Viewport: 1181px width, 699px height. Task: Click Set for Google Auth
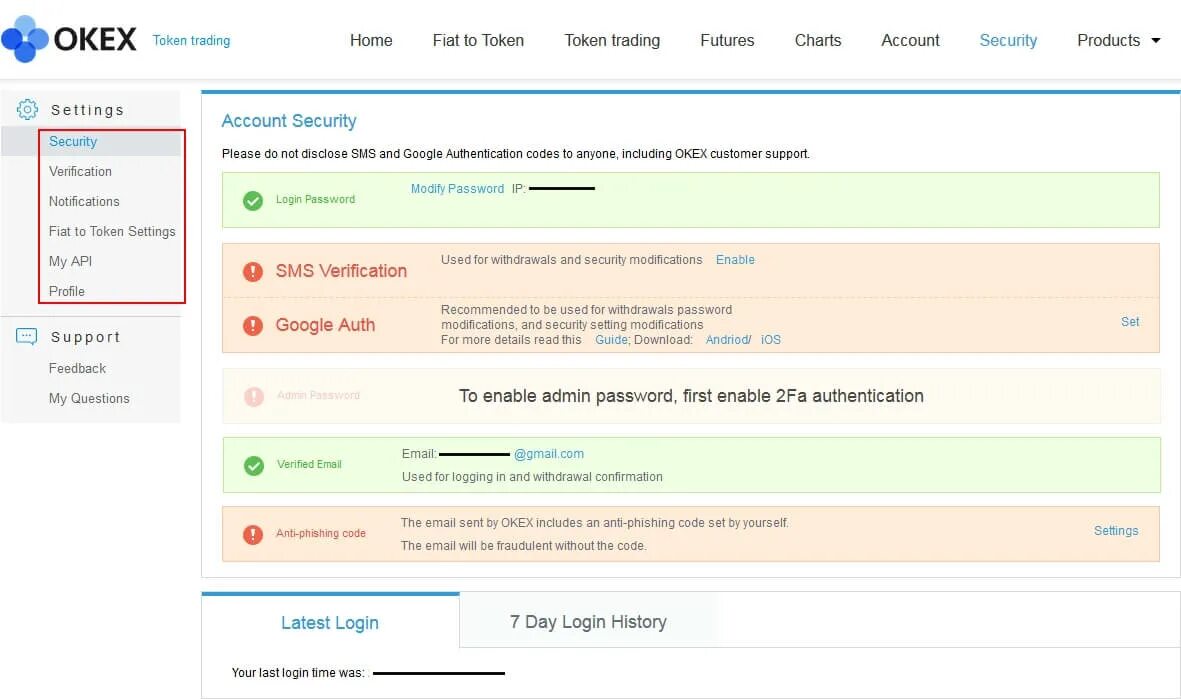coord(1130,322)
